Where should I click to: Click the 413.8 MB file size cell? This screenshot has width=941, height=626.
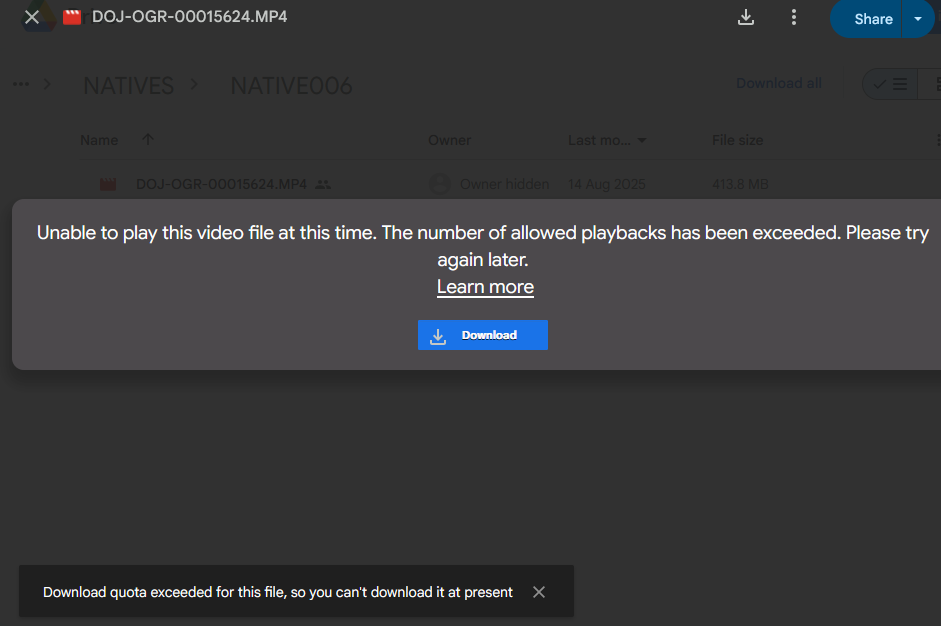tap(740, 184)
